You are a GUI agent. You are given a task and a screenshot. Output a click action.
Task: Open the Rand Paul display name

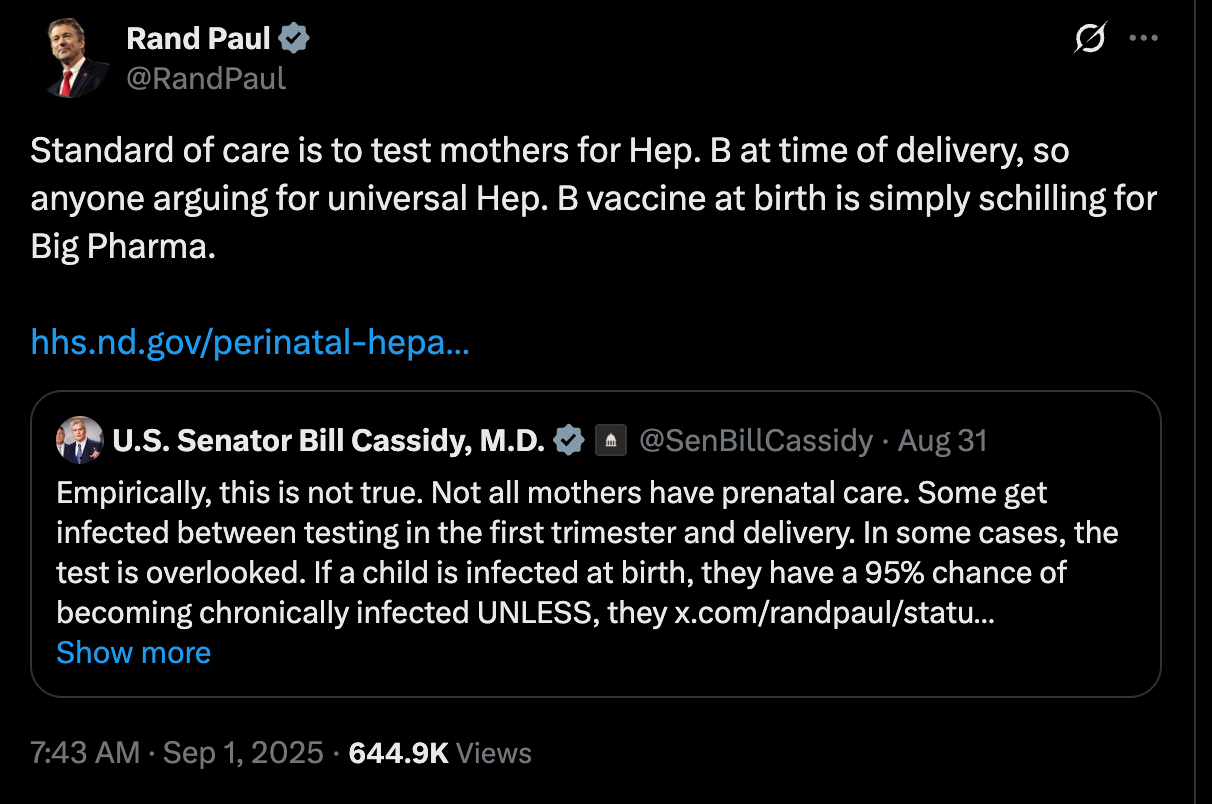[198, 39]
